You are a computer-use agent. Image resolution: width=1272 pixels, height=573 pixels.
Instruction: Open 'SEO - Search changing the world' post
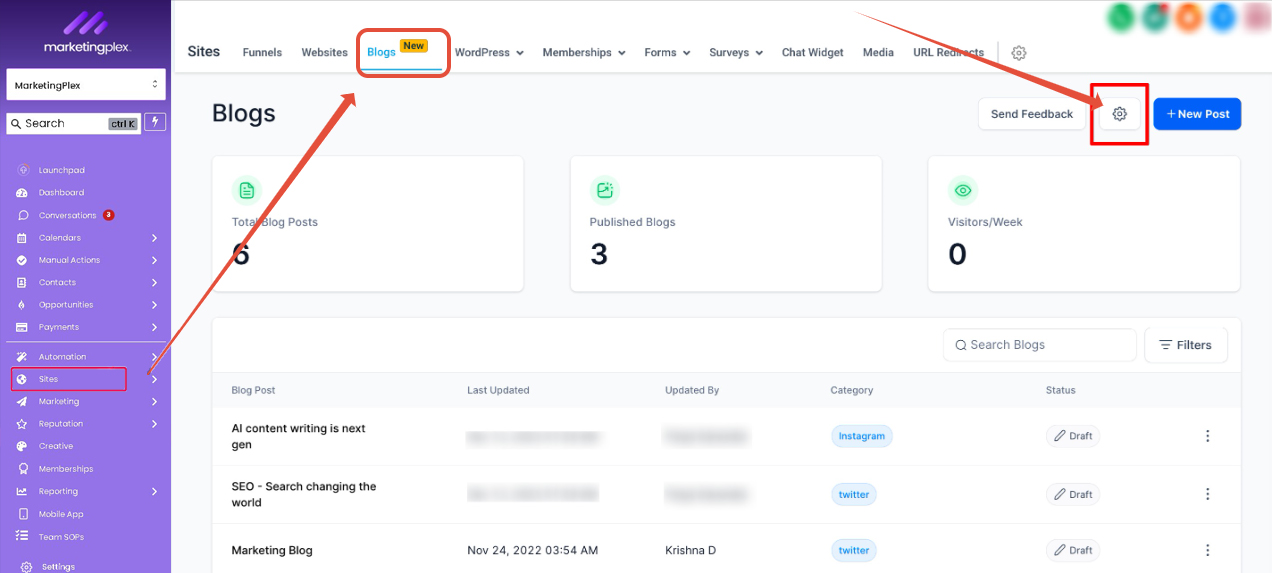click(x=304, y=494)
